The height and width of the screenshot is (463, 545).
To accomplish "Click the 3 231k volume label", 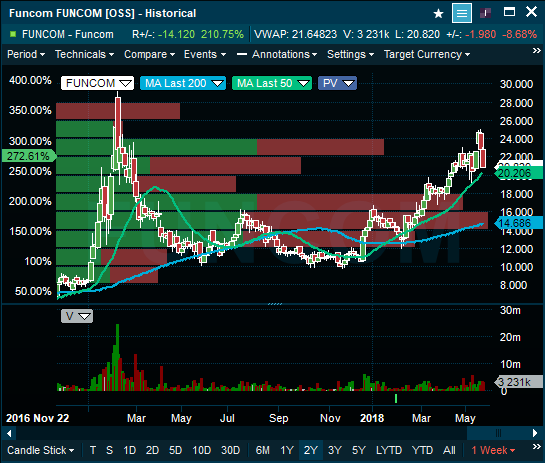I will (x=518, y=382).
